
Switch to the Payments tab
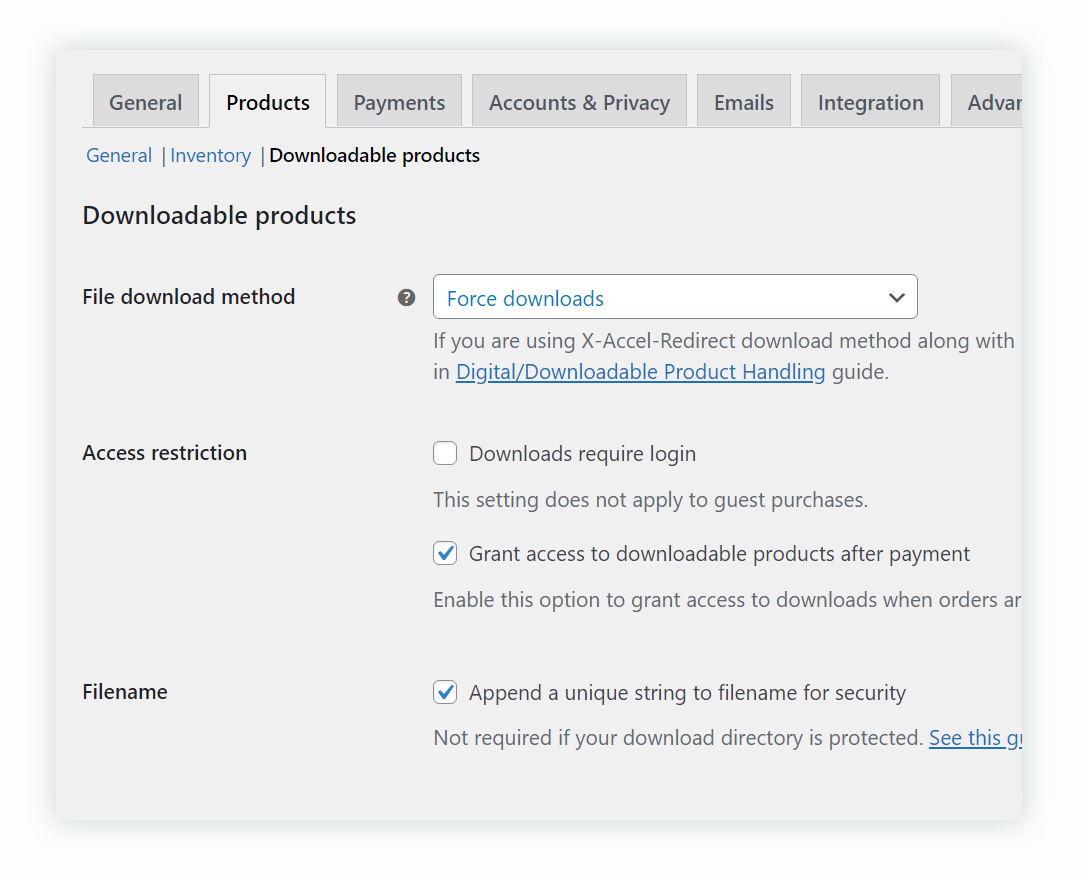click(x=398, y=101)
